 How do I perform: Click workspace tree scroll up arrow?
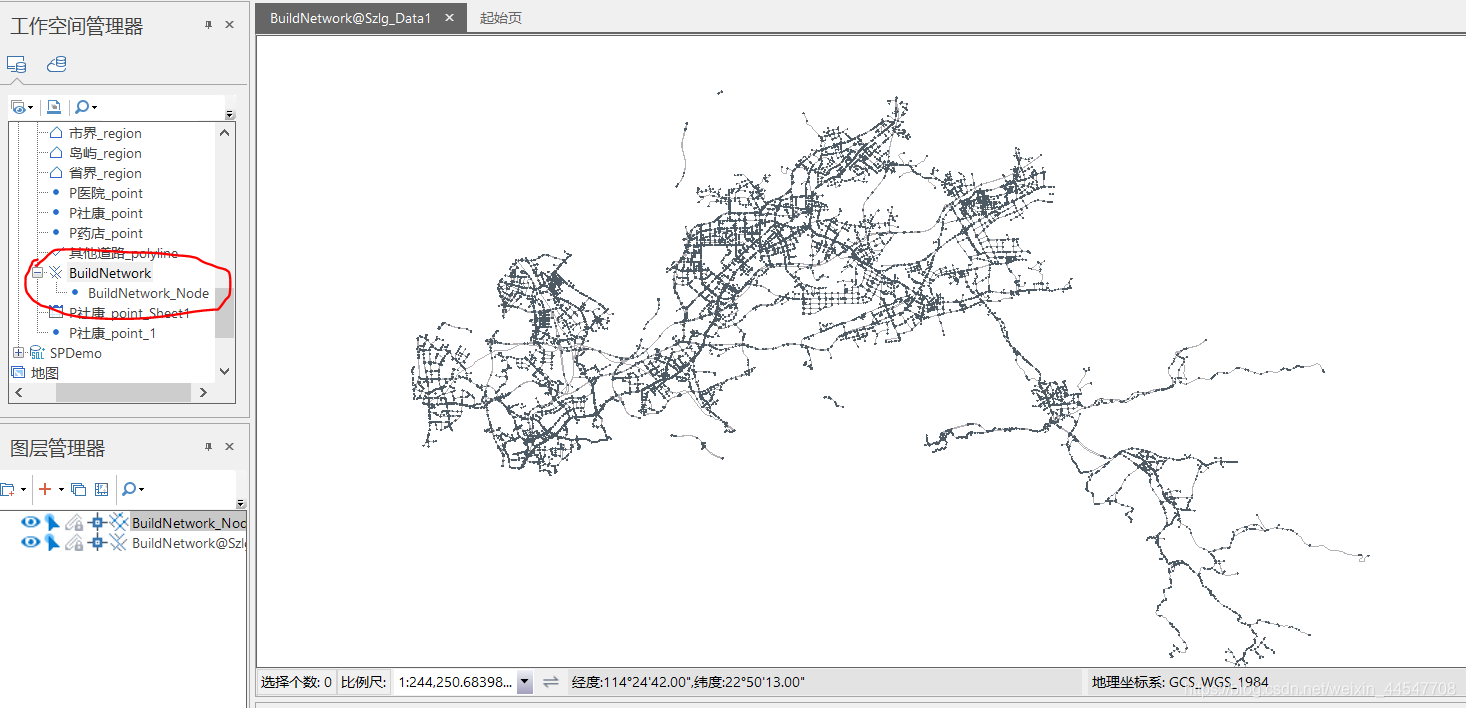point(224,132)
